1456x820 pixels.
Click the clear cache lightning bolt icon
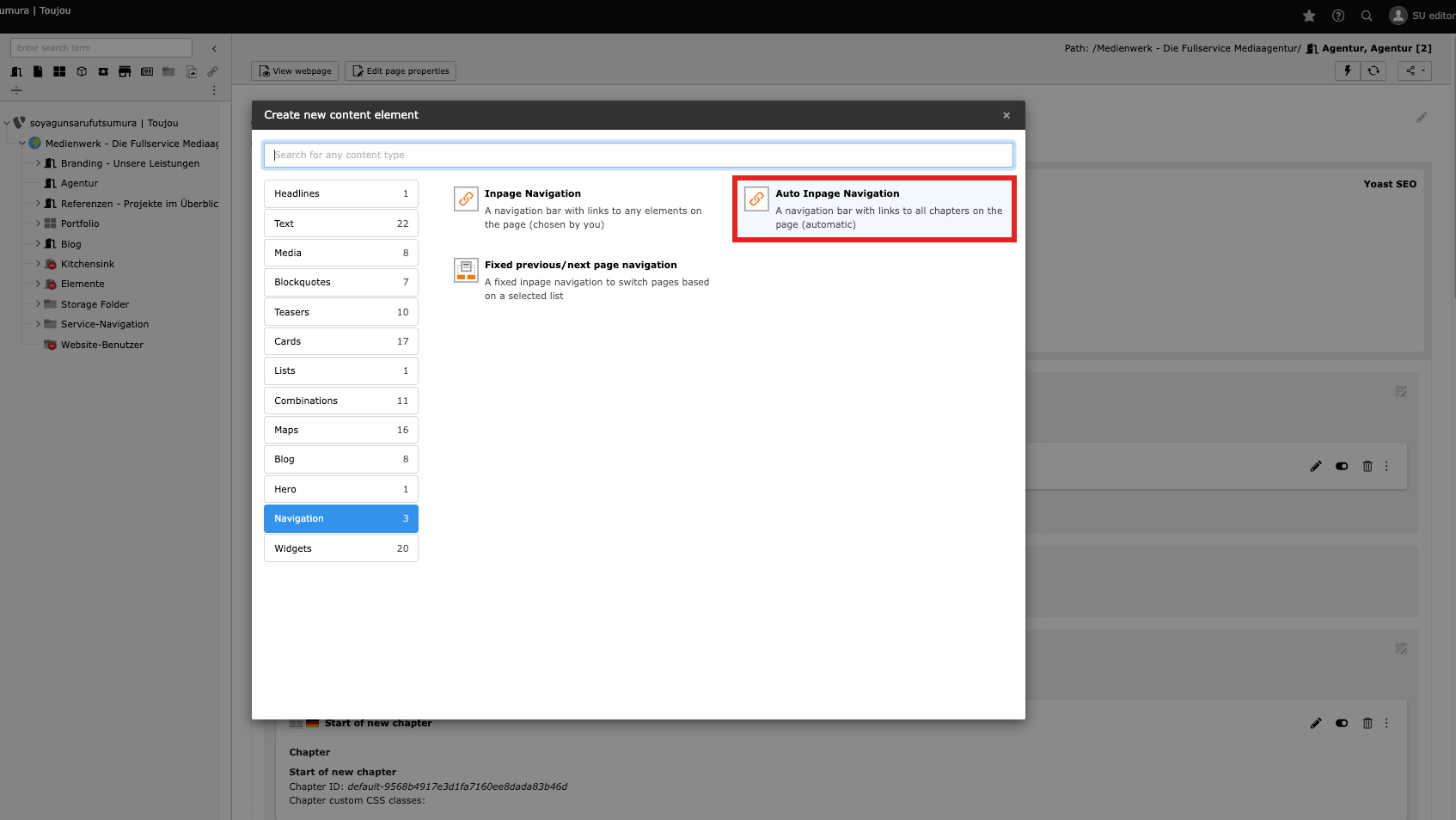coord(1347,71)
